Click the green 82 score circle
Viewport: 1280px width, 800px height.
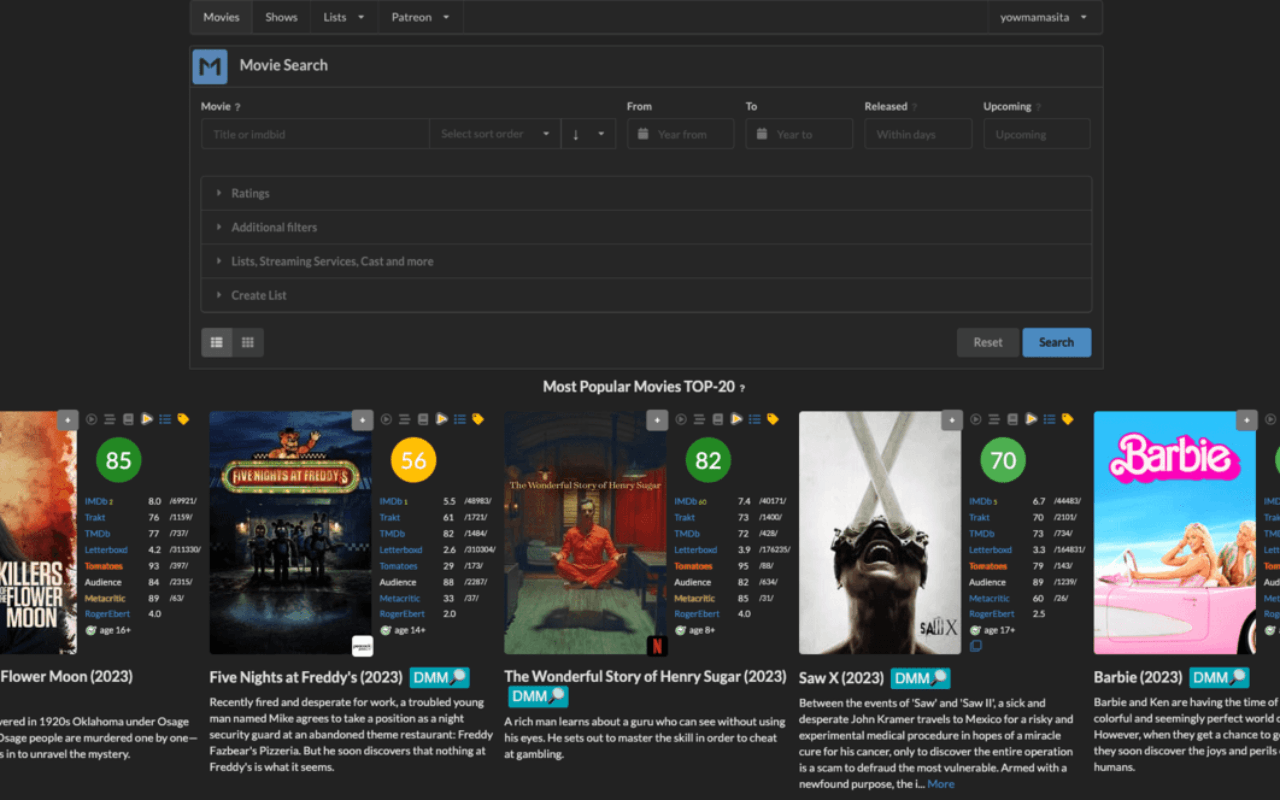coord(708,461)
